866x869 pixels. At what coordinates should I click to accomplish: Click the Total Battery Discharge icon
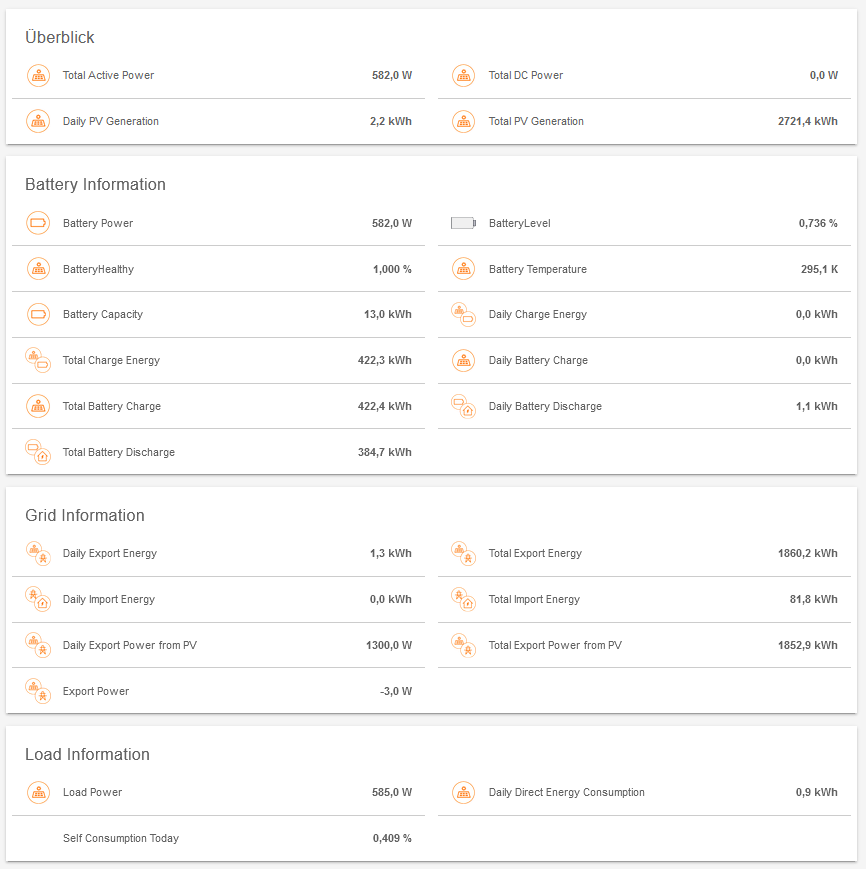coord(38,452)
